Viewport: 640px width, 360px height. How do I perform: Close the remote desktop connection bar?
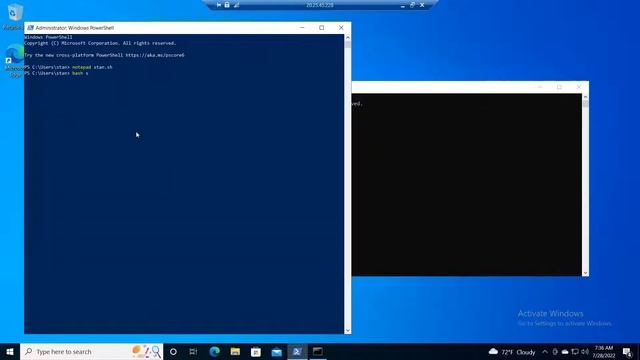[422, 5]
